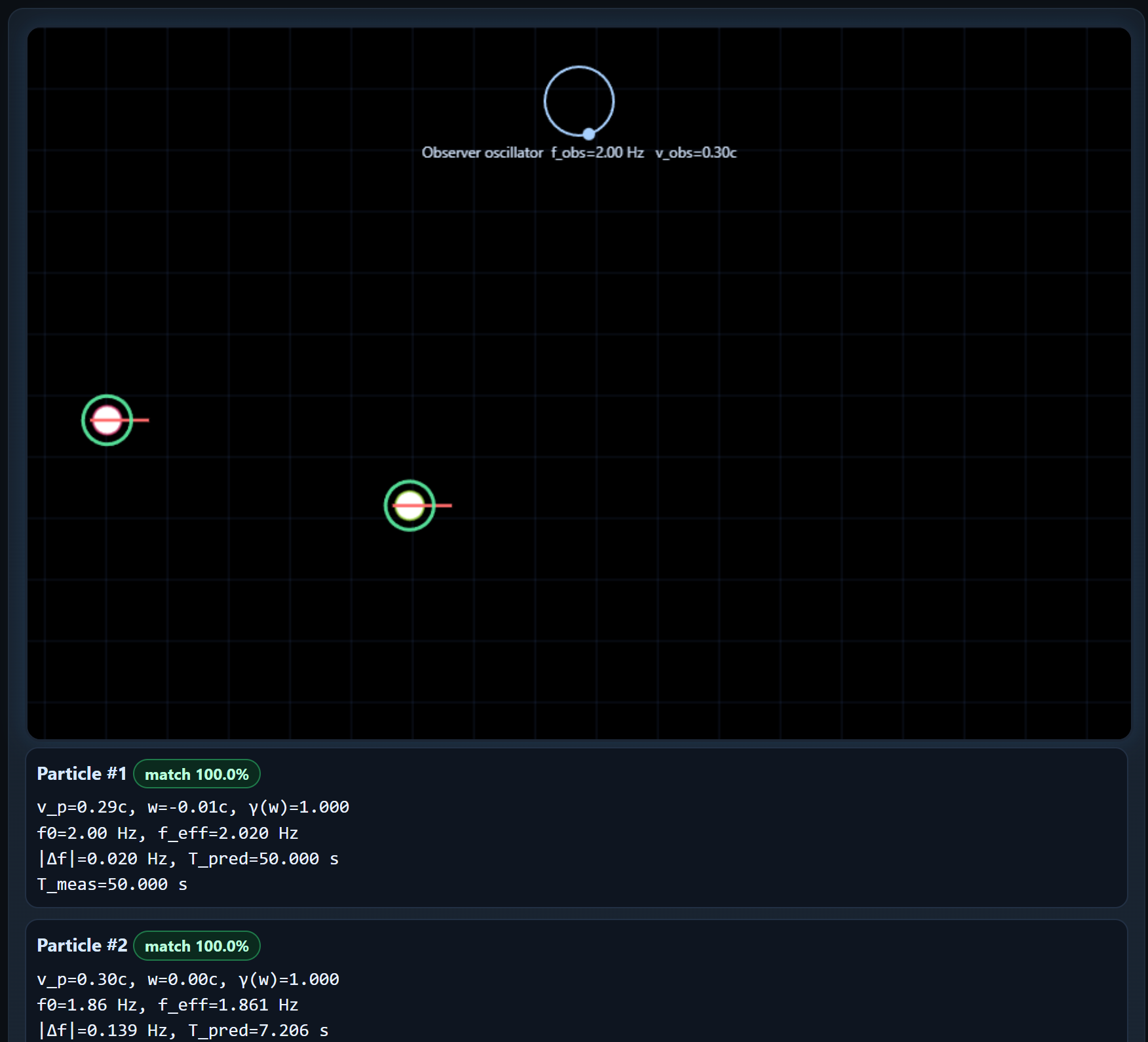Collapse the Particle #1 details panel
Image resolution: width=1148 pixels, height=1042 pixels.
coord(81,773)
